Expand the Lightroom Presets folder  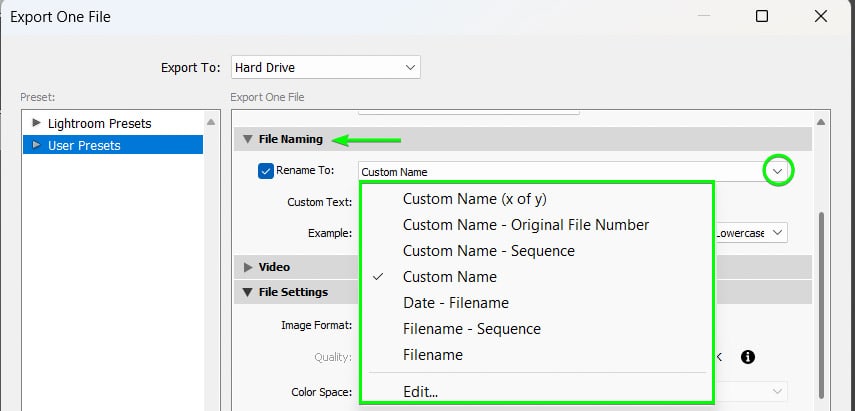point(37,123)
